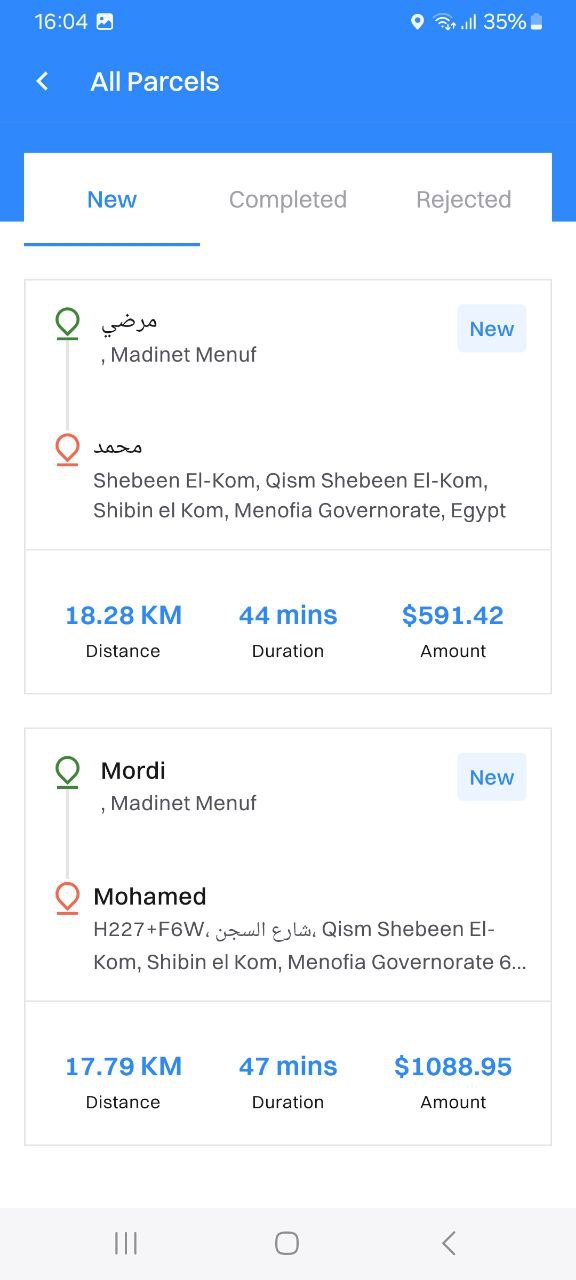This screenshot has height=1280, width=576.
Task: Tap the orange drop-off pin for محمد
Action: (x=67, y=449)
